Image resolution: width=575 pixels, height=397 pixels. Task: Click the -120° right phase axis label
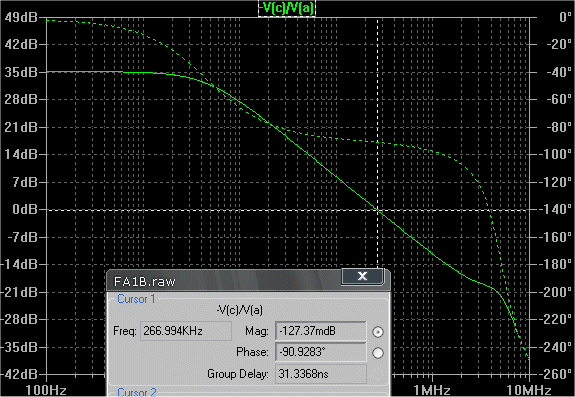coord(556,182)
